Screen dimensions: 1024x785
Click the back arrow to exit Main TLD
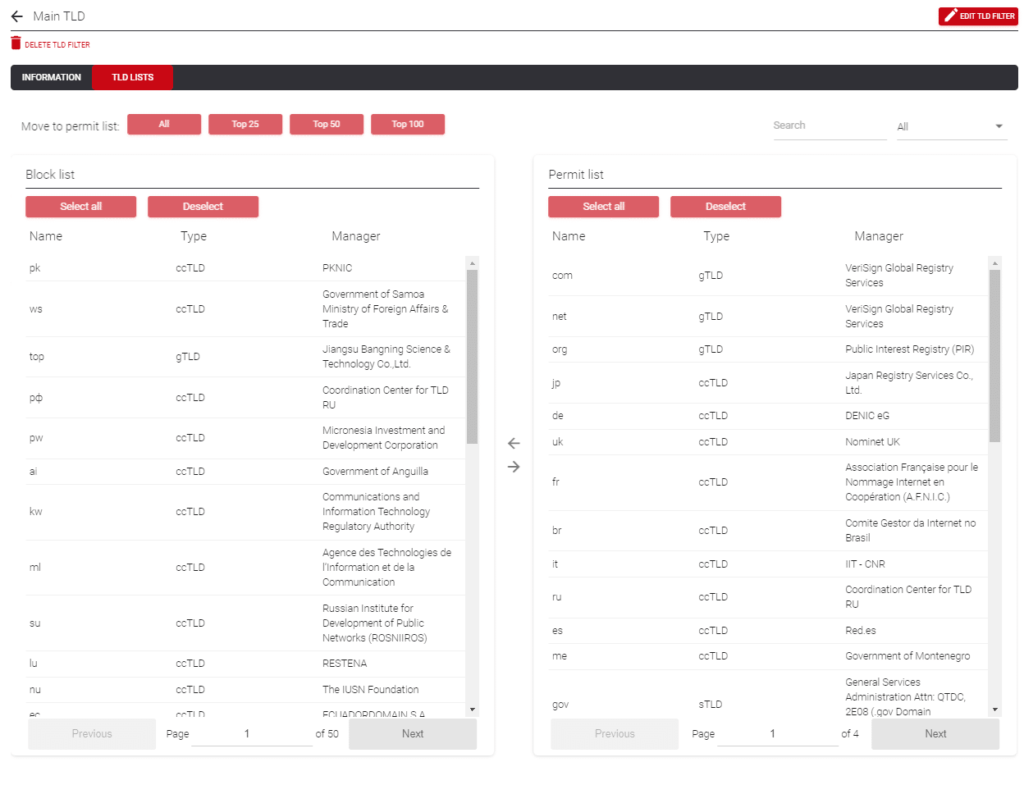(x=17, y=15)
